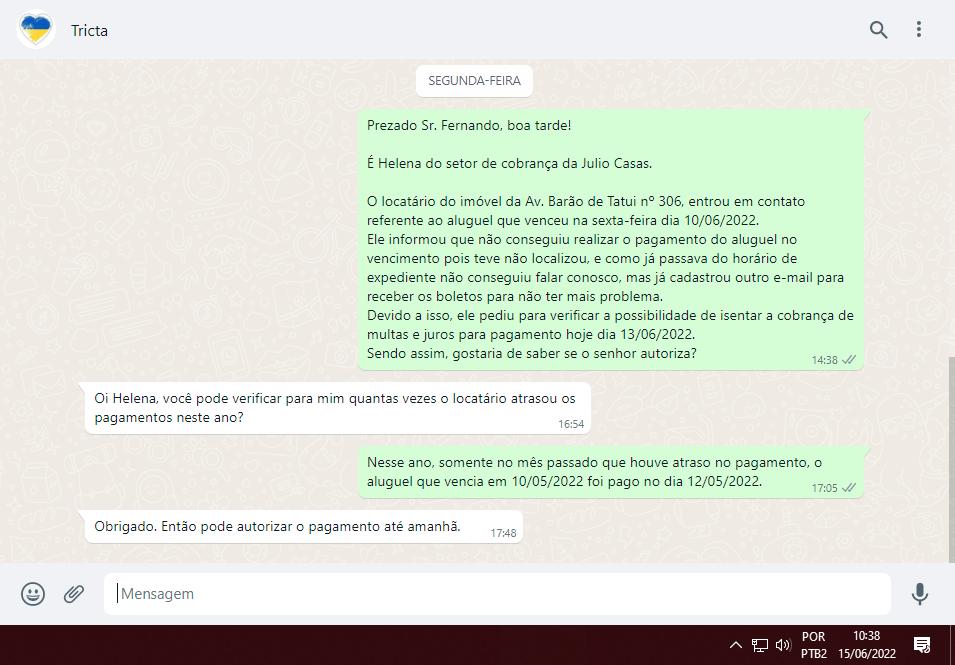Open the emoji picker
Image resolution: width=955 pixels, height=665 pixels.
33,594
